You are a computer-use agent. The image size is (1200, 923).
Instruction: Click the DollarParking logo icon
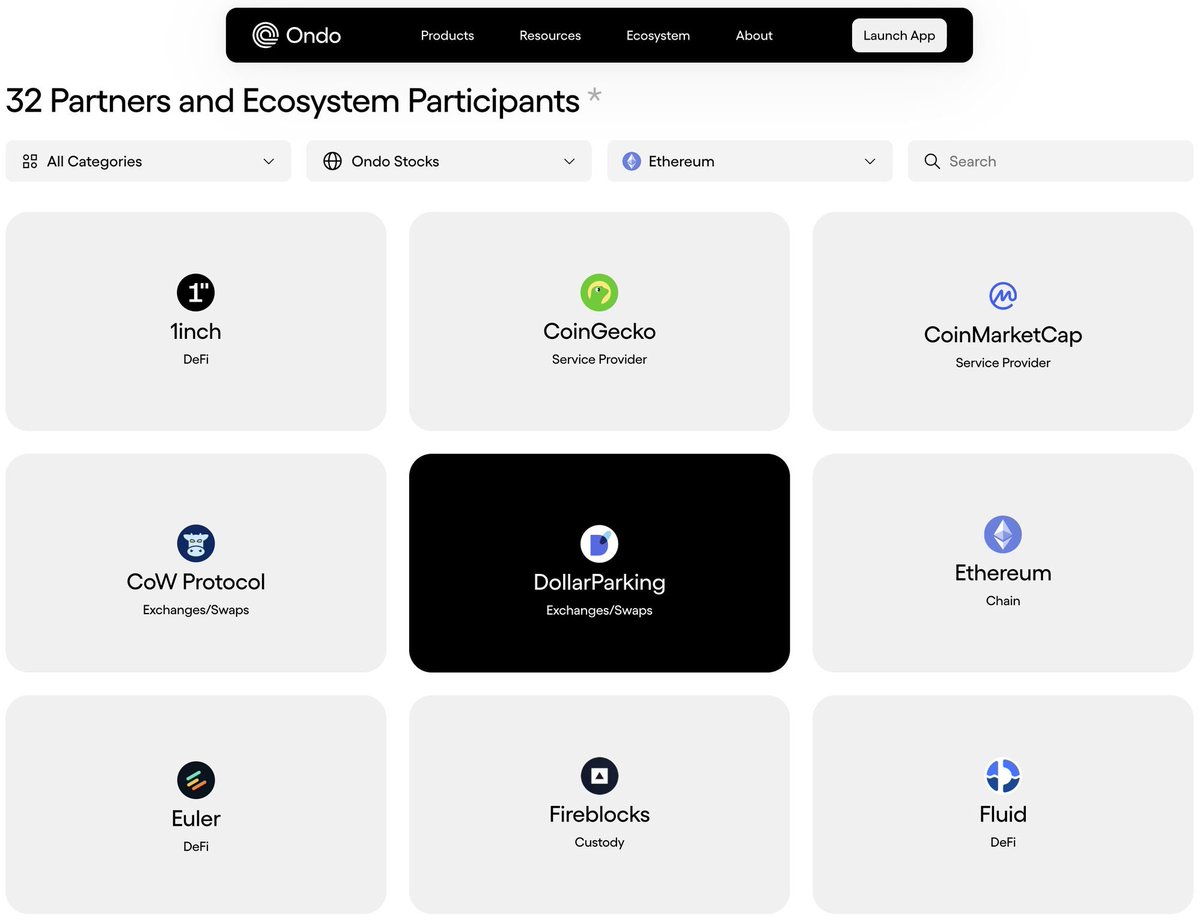pyautogui.click(x=599, y=544)
